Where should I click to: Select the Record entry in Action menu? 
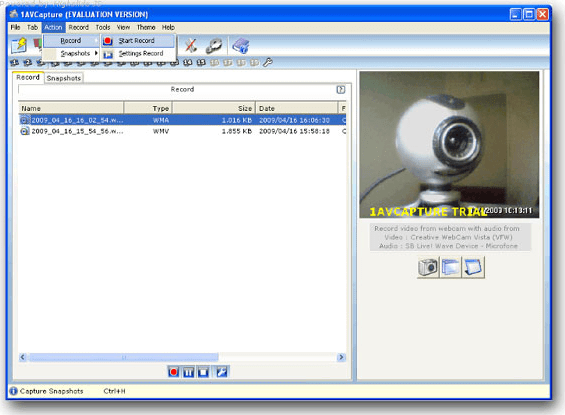71,41
